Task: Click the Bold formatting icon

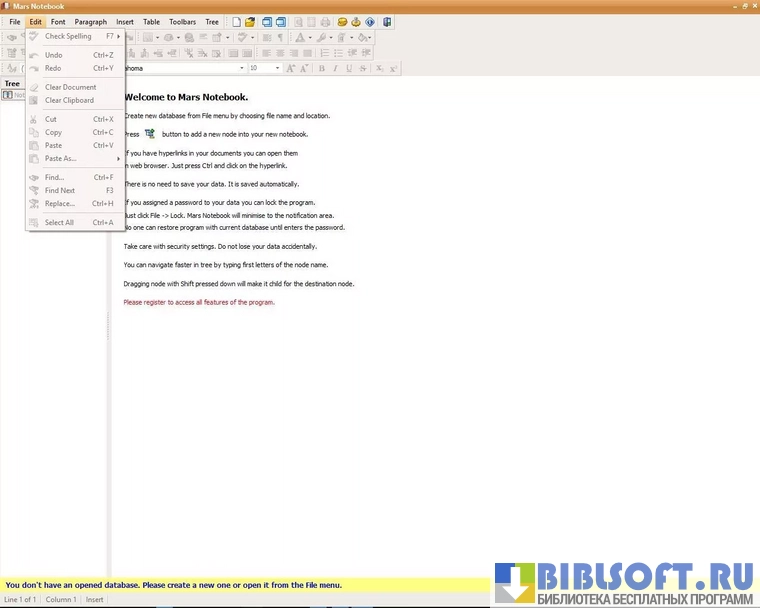Action: tap(320, 68)
